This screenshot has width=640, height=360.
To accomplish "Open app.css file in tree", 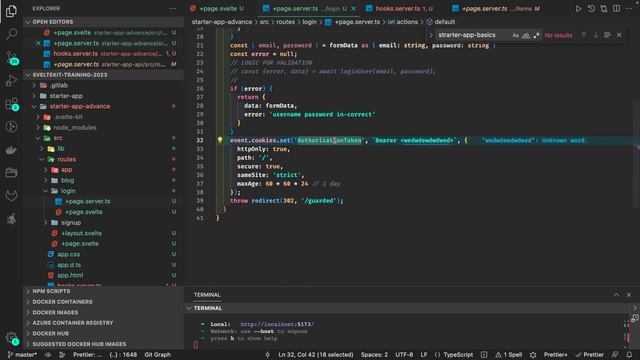I will pos(68,254).
